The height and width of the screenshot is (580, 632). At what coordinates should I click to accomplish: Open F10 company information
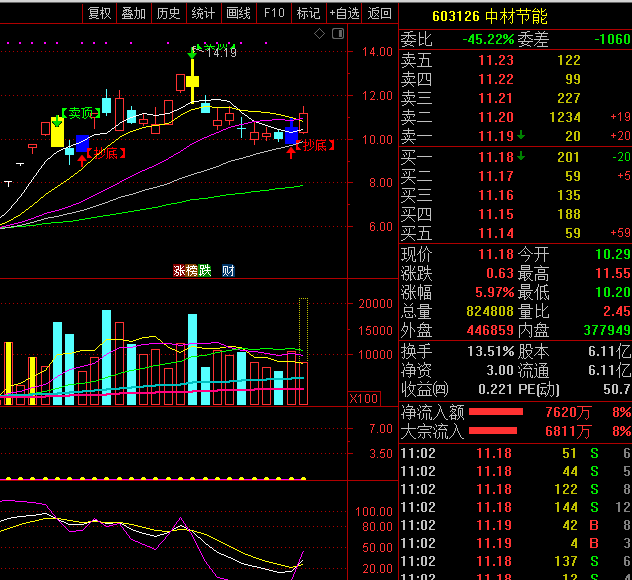coord(274,13)
